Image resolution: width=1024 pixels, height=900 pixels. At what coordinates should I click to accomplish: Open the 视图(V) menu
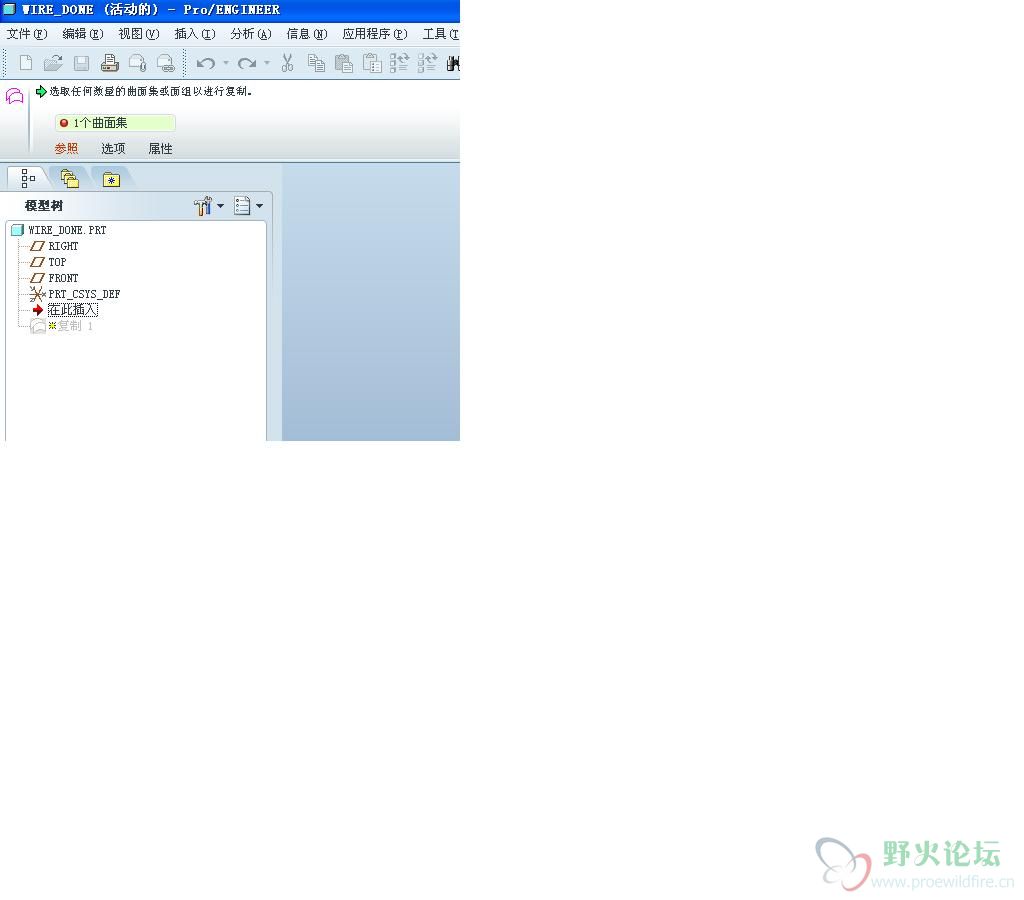click(139, 34)
